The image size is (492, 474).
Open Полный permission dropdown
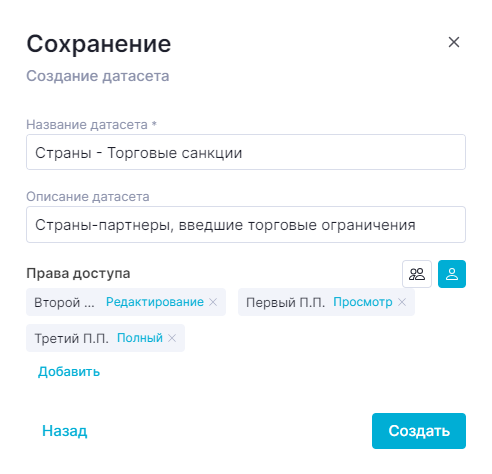tap(140, 338)
